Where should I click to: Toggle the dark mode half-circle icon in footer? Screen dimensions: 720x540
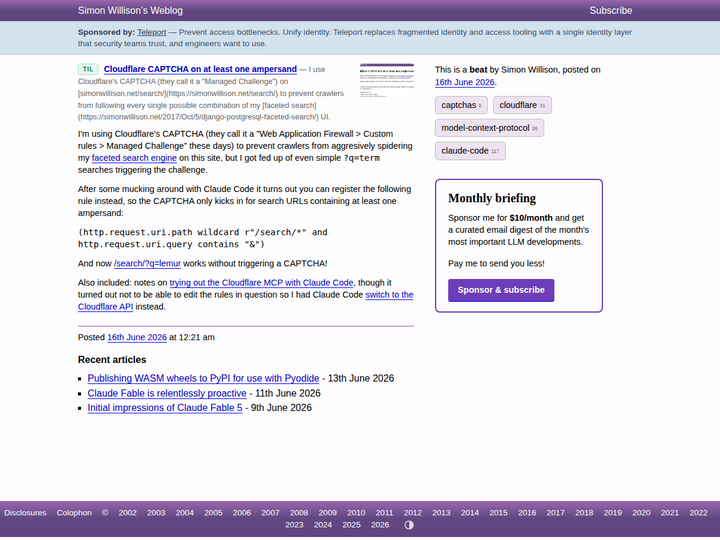[x=409, y=525]
